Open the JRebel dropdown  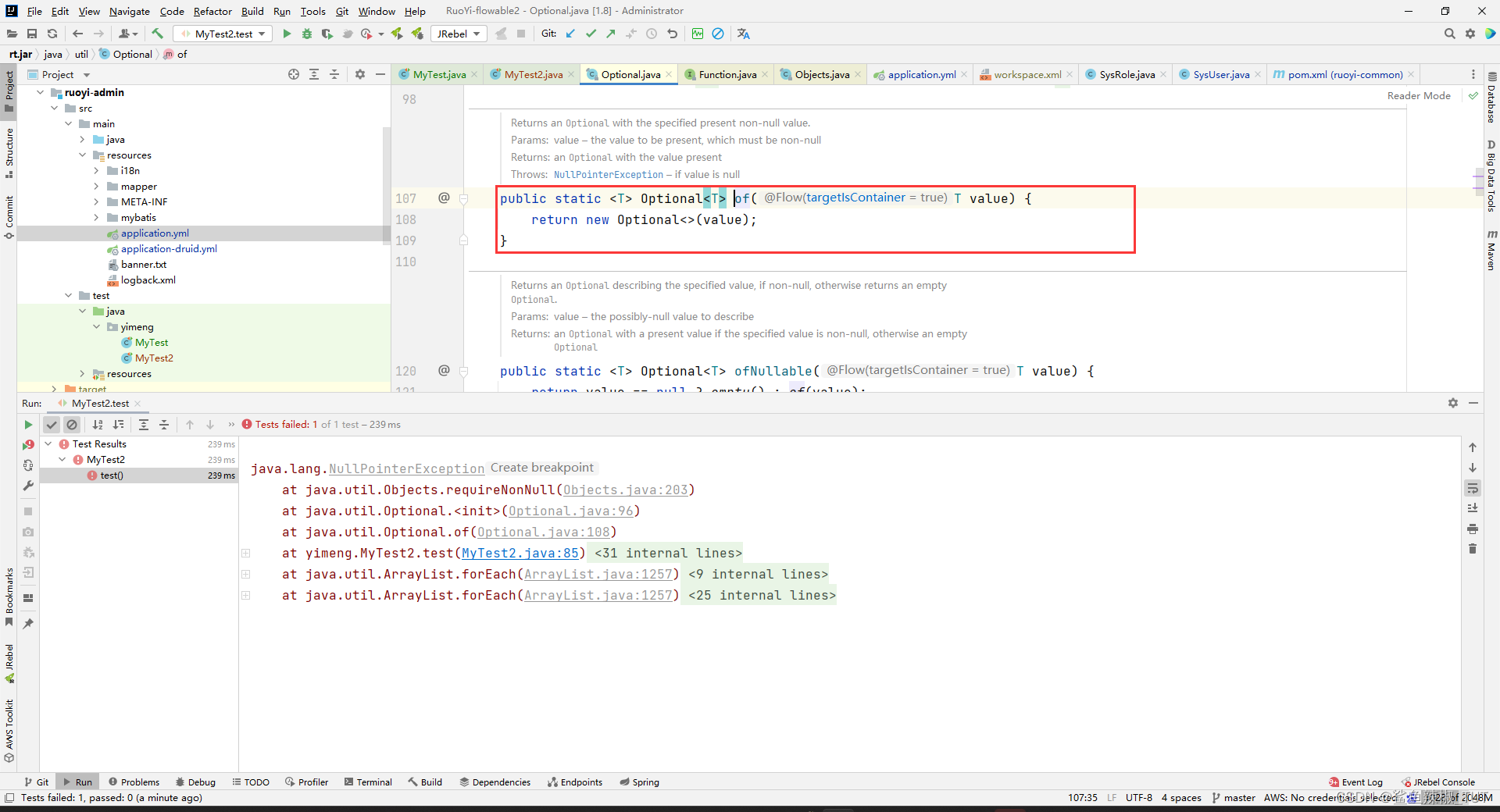coord(459,34)
